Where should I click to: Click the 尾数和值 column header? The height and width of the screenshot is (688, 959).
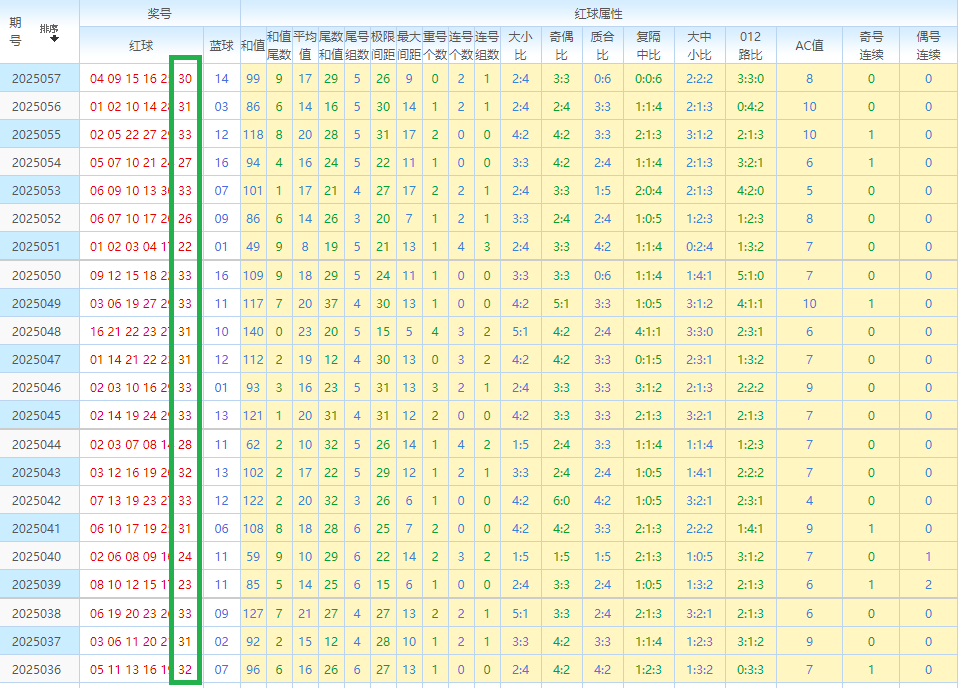point(331,45)
